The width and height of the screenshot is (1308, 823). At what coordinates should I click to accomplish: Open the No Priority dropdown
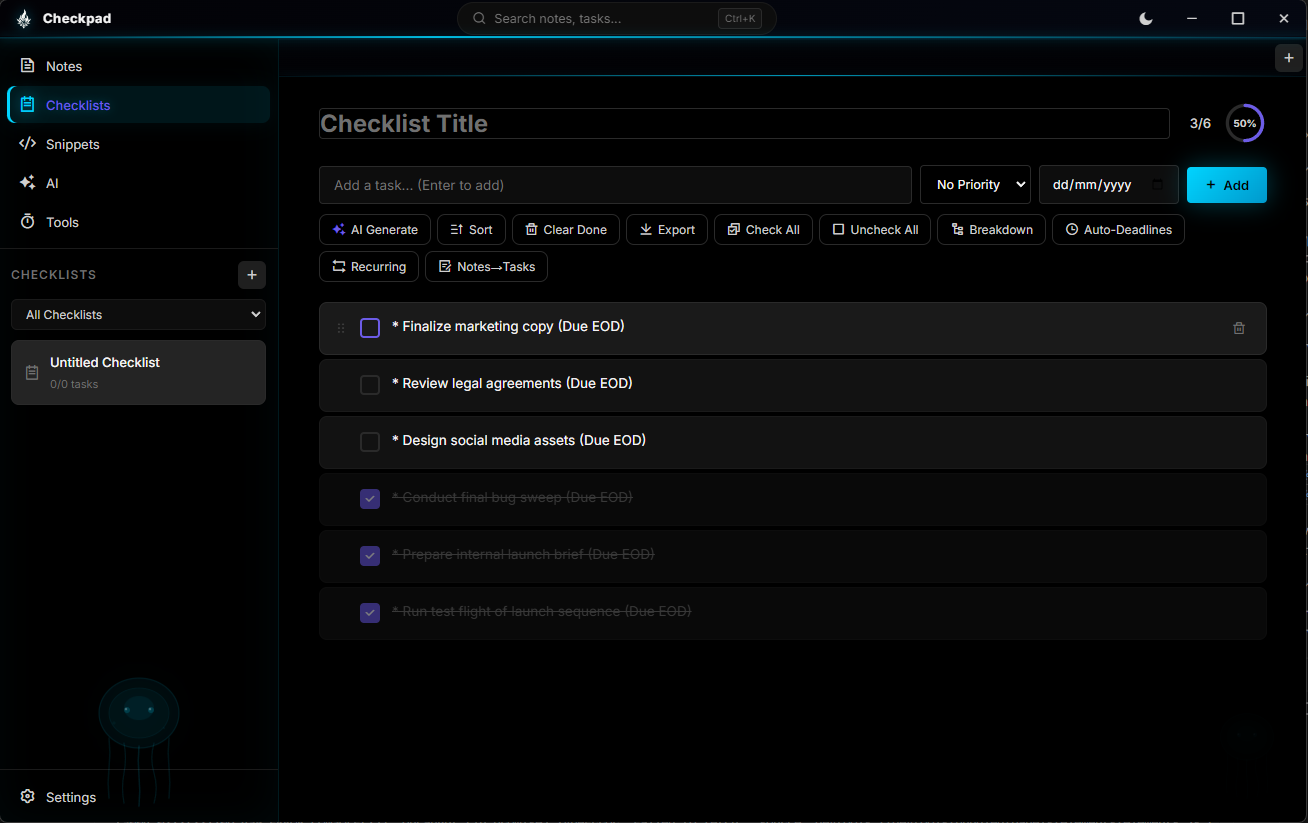pyautogui.click(x=975, y=184)
